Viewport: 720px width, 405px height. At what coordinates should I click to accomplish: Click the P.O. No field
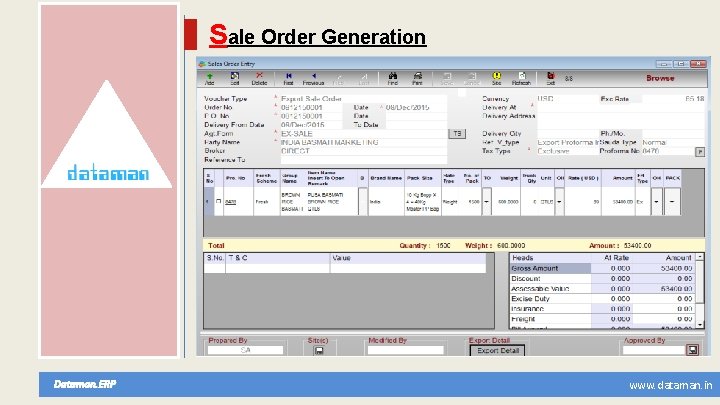pyautogui.click(x=311, y=116)
